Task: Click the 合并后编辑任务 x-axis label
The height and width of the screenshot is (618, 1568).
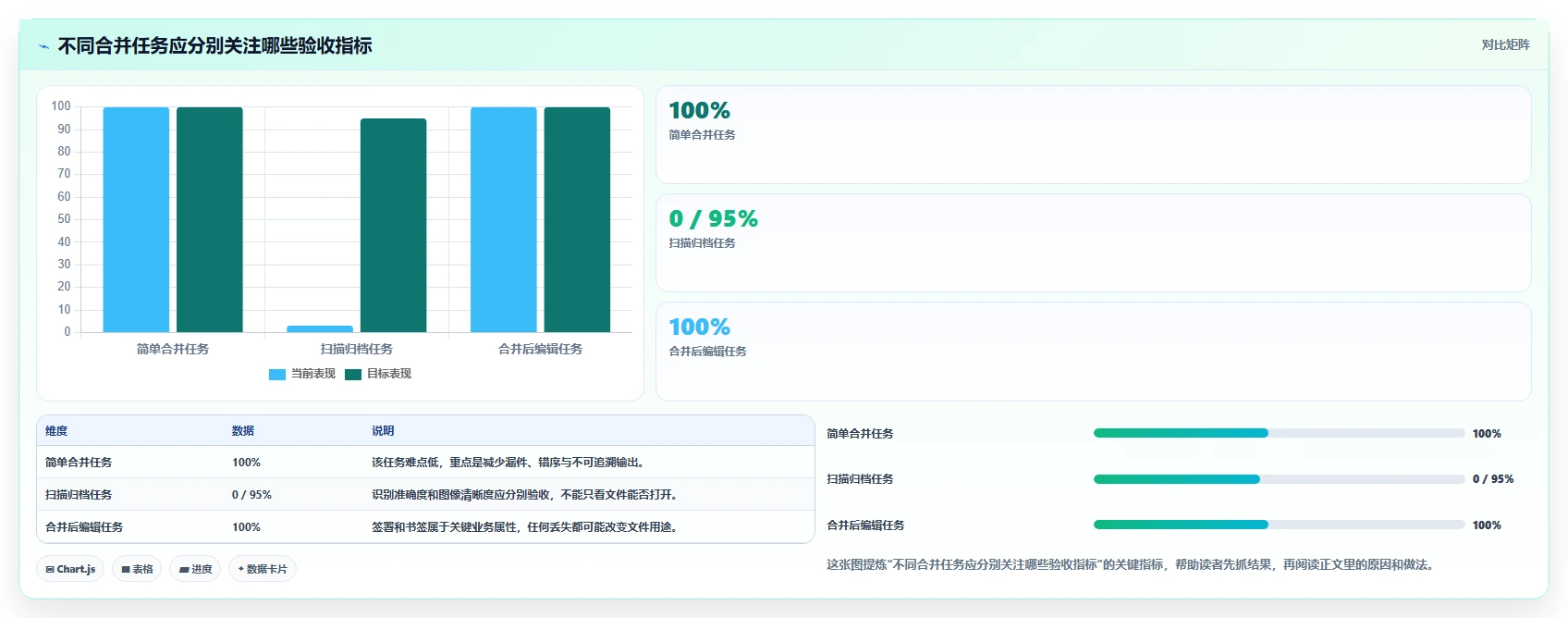Action: (540, 349)
